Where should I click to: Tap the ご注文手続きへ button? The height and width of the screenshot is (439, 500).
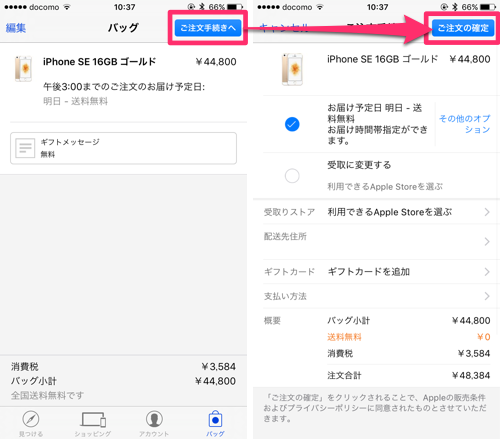208,28
